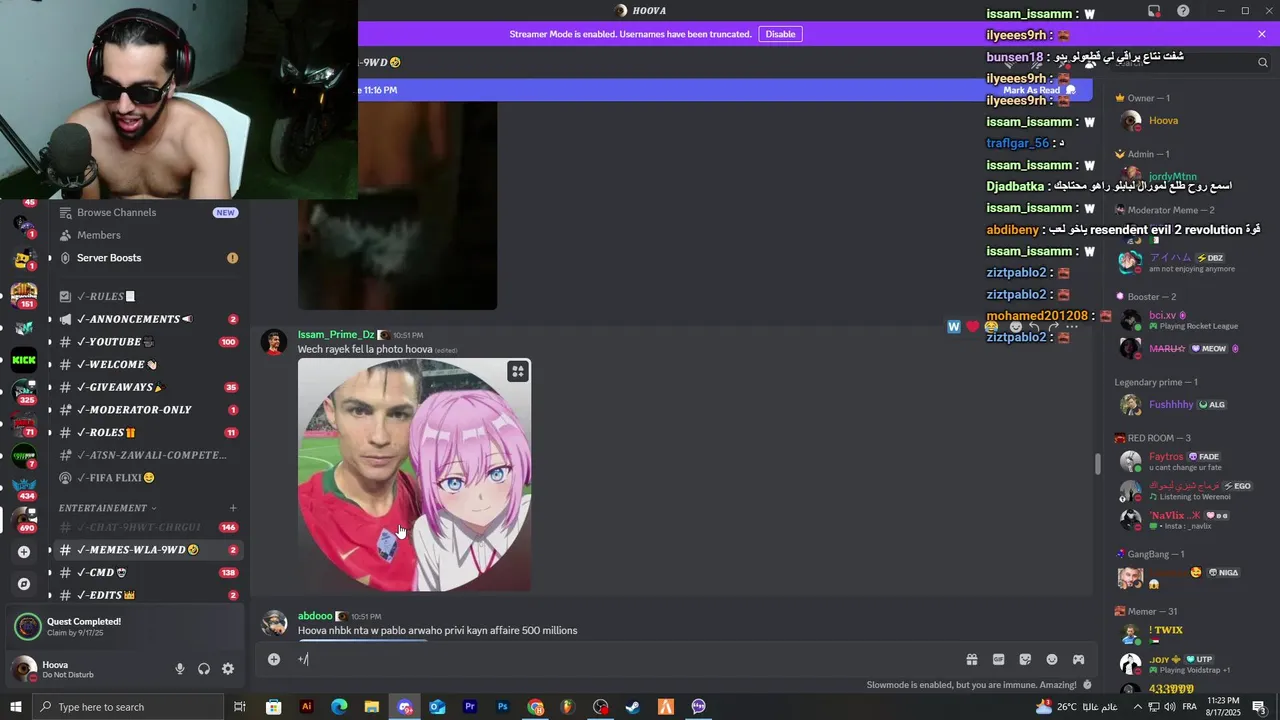1280x720 pixels.
Task: Open User Settings gear icon
Action: (x=228, y=669)
